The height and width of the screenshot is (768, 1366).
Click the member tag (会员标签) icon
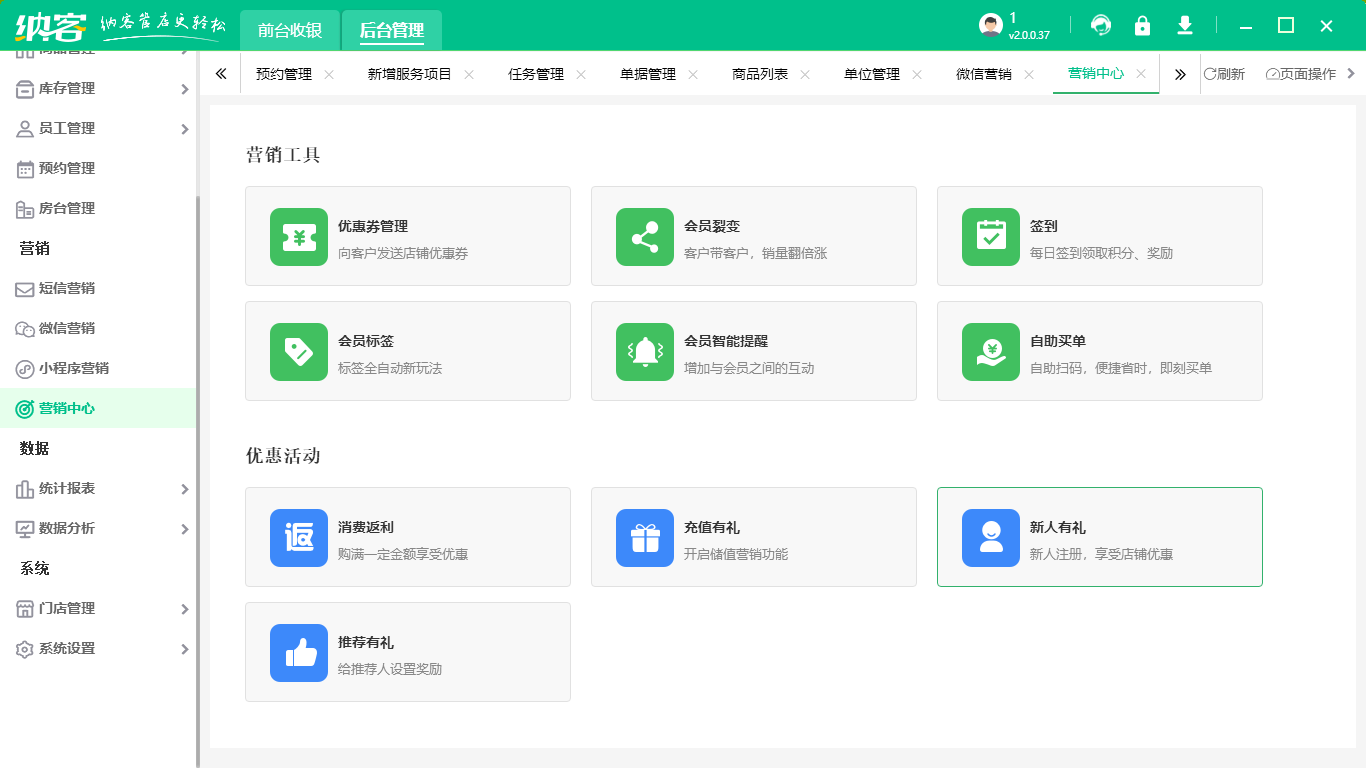coord(299,352)
